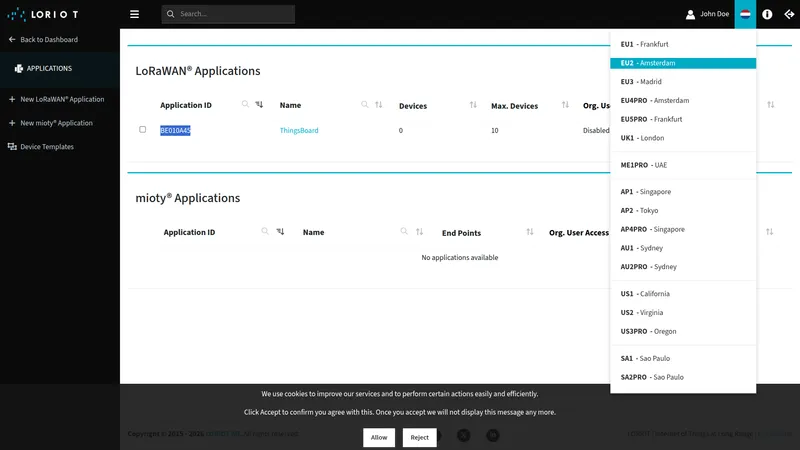Open the John Doe user menu
Screen dimensions: 800x450
[707, 14]
